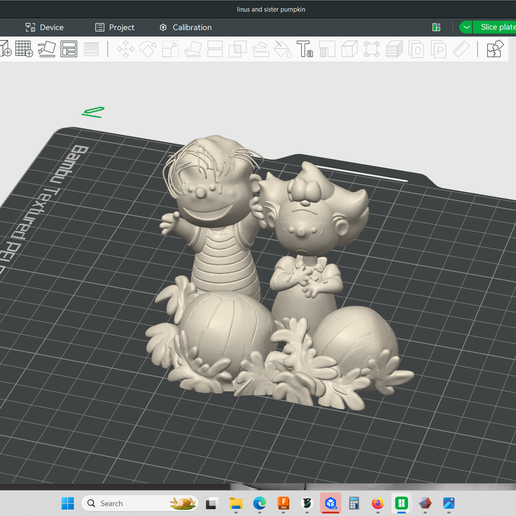Image resolution: width=516 pixels, height=516 pixels.
Task: Click the Slice plate button
Action: tap(497, 27)
